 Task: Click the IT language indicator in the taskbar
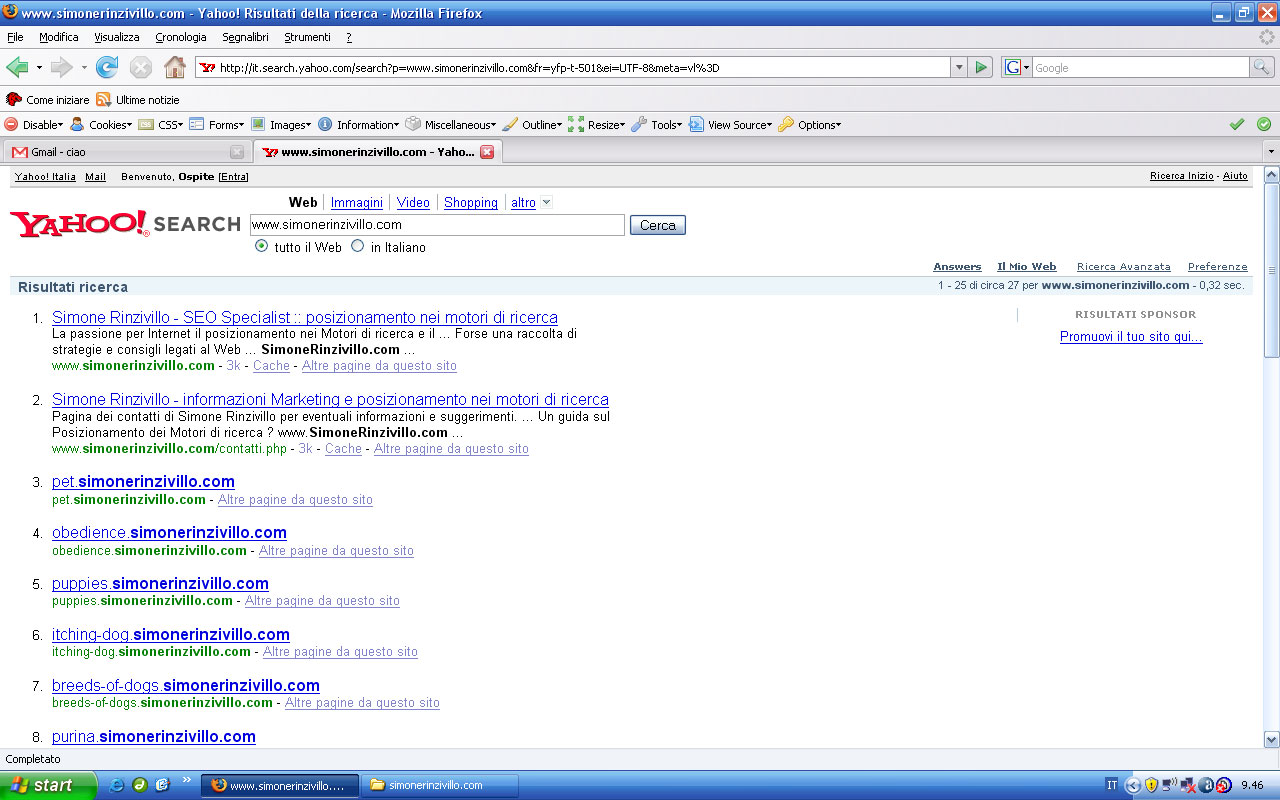1112,785
